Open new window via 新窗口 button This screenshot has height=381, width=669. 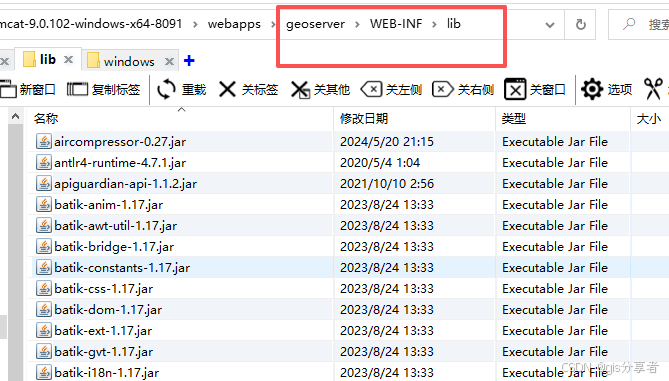tap(28, 90)
